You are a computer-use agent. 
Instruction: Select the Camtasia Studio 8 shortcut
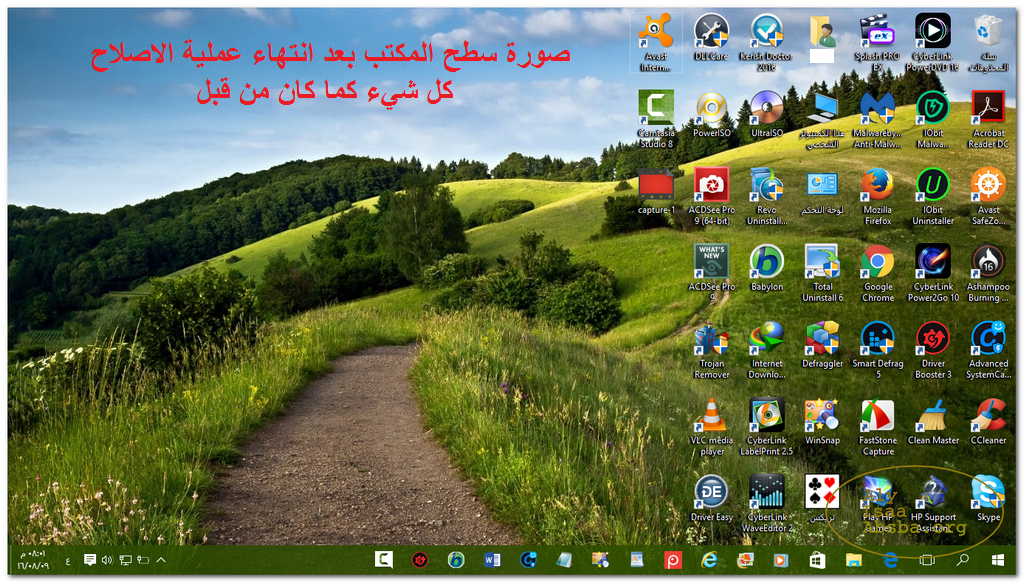(656, 108)
